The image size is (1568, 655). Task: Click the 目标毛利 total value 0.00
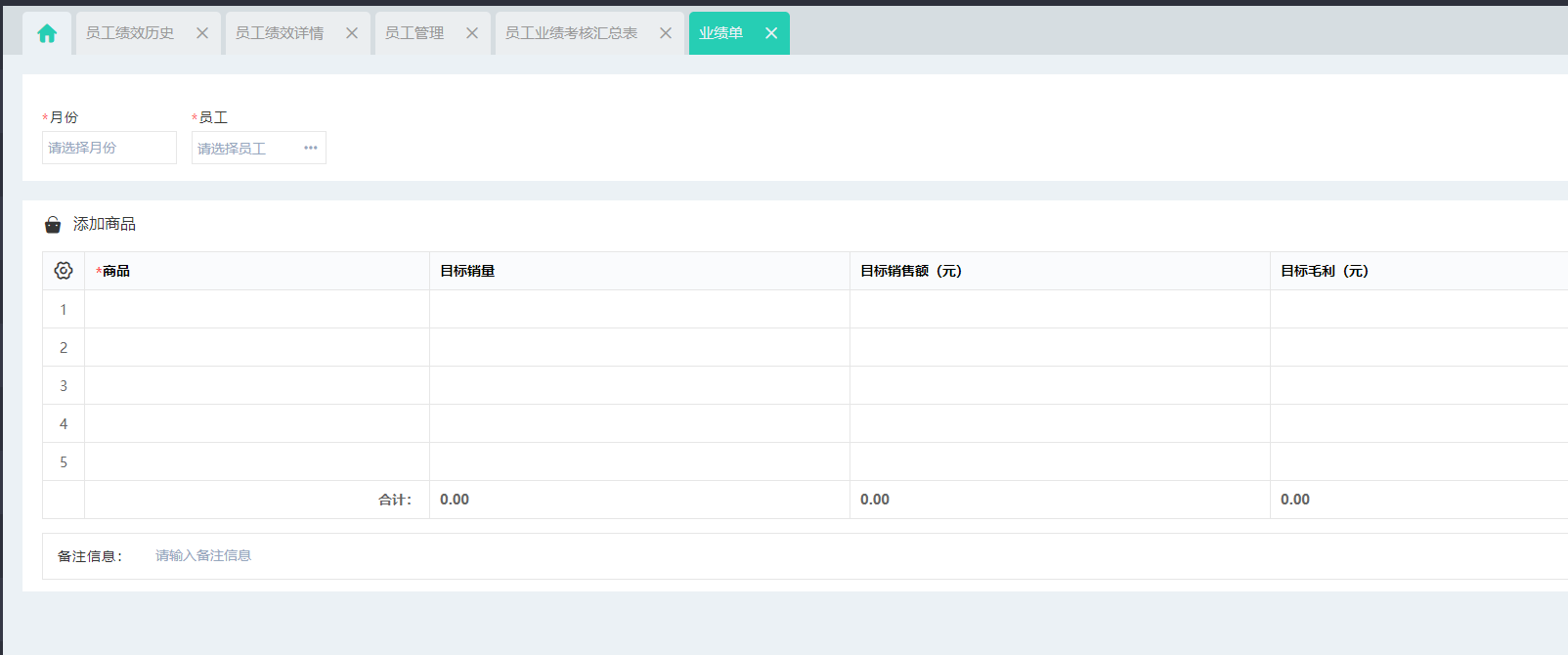point(1295,500)
